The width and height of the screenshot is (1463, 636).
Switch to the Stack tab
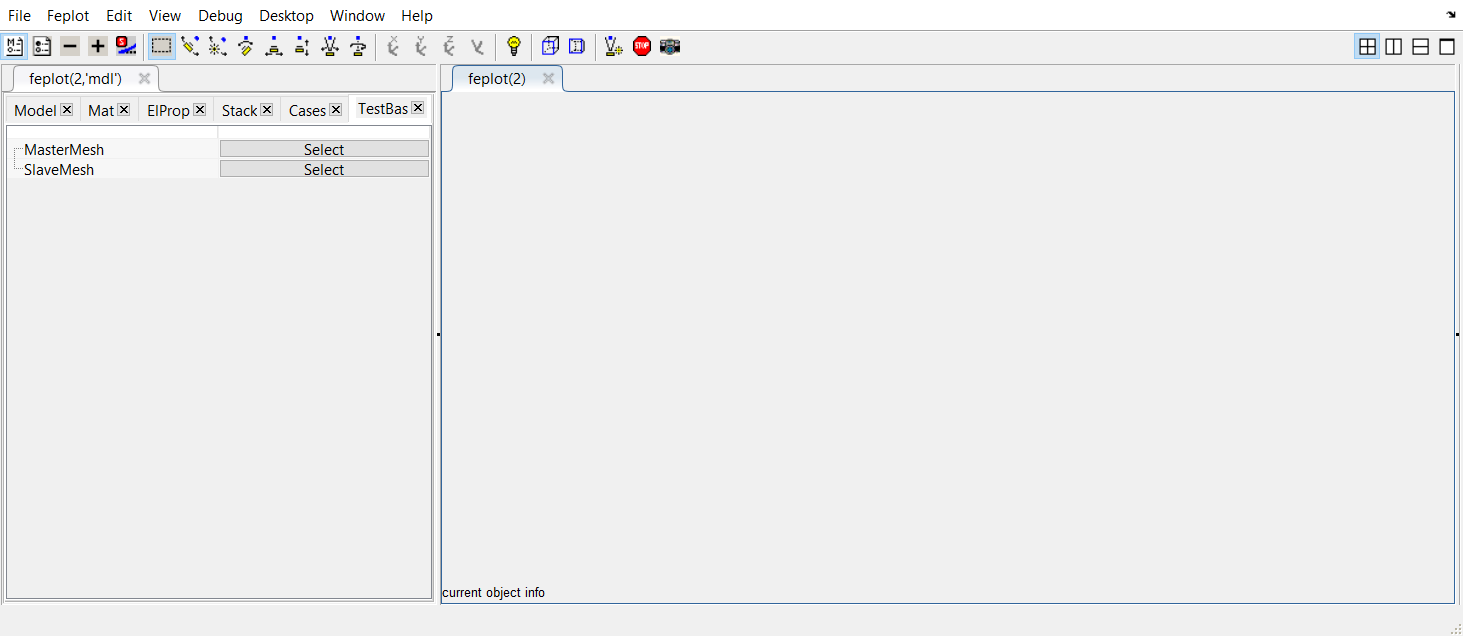tap(239, 111)
